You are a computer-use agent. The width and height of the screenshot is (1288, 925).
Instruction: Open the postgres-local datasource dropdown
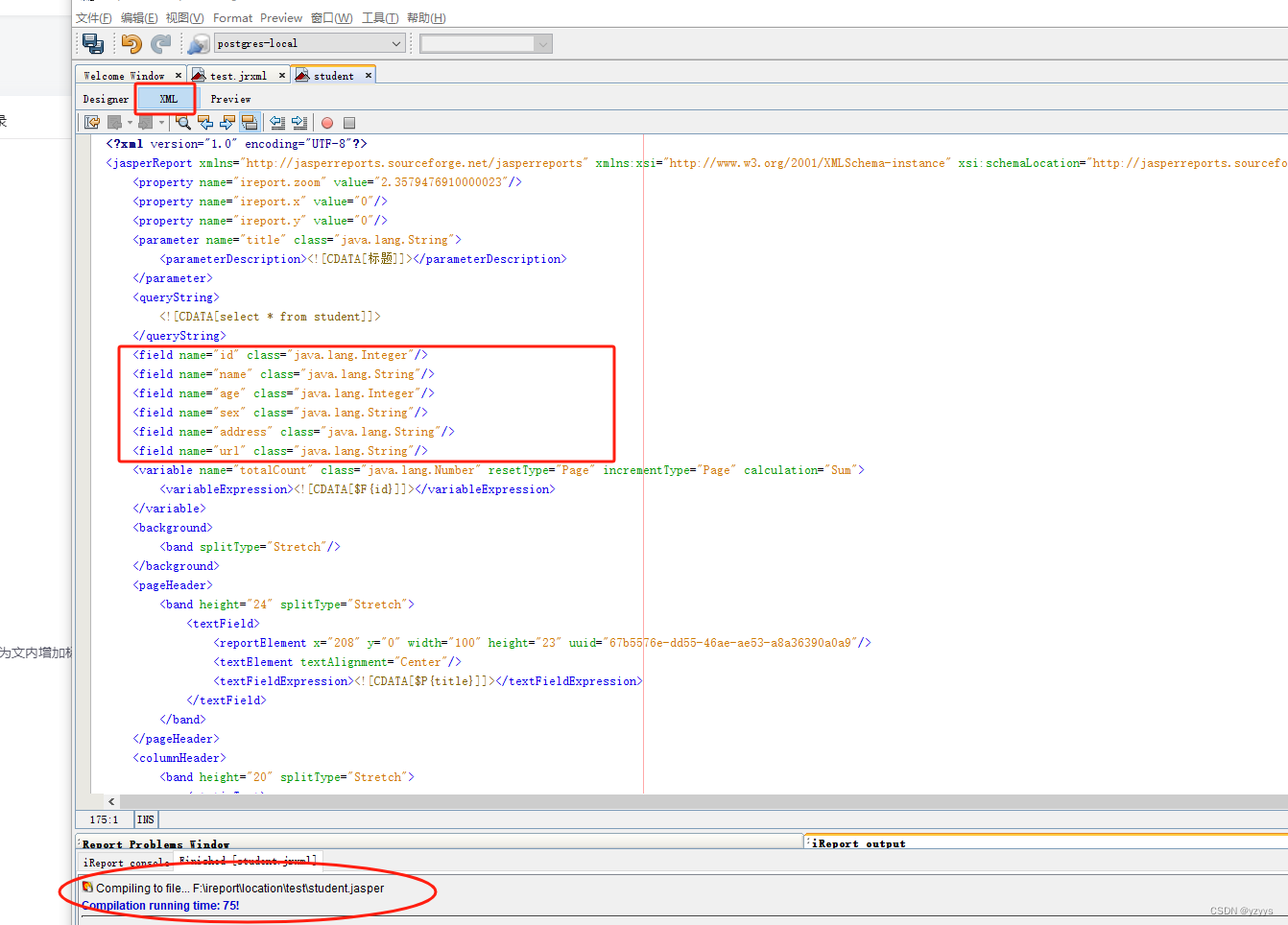coord(308,42)
